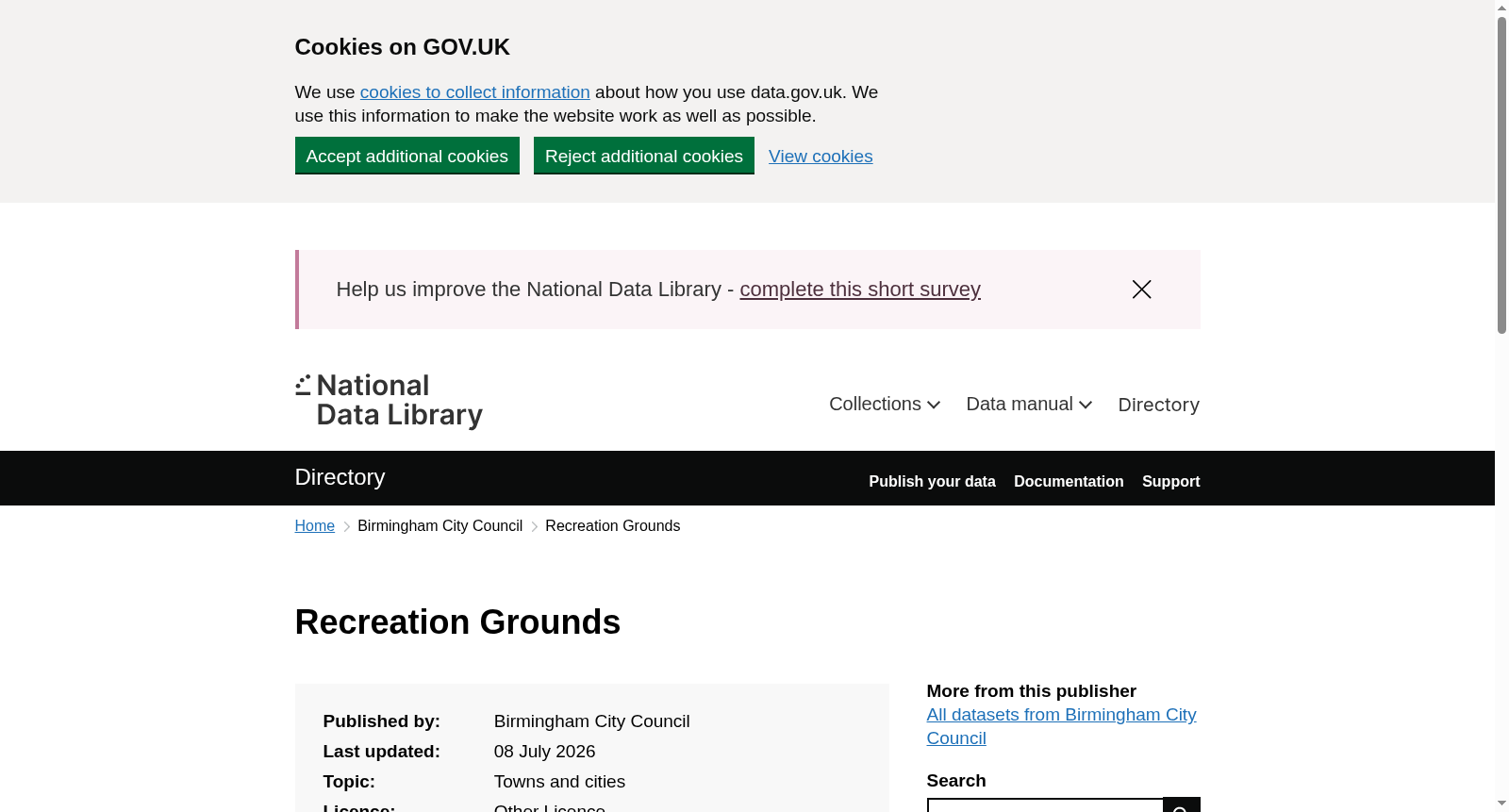Screen dimensions: 1509x812
Task: Expand the Data manual dropdown menu
Action: pos(1029,404)
